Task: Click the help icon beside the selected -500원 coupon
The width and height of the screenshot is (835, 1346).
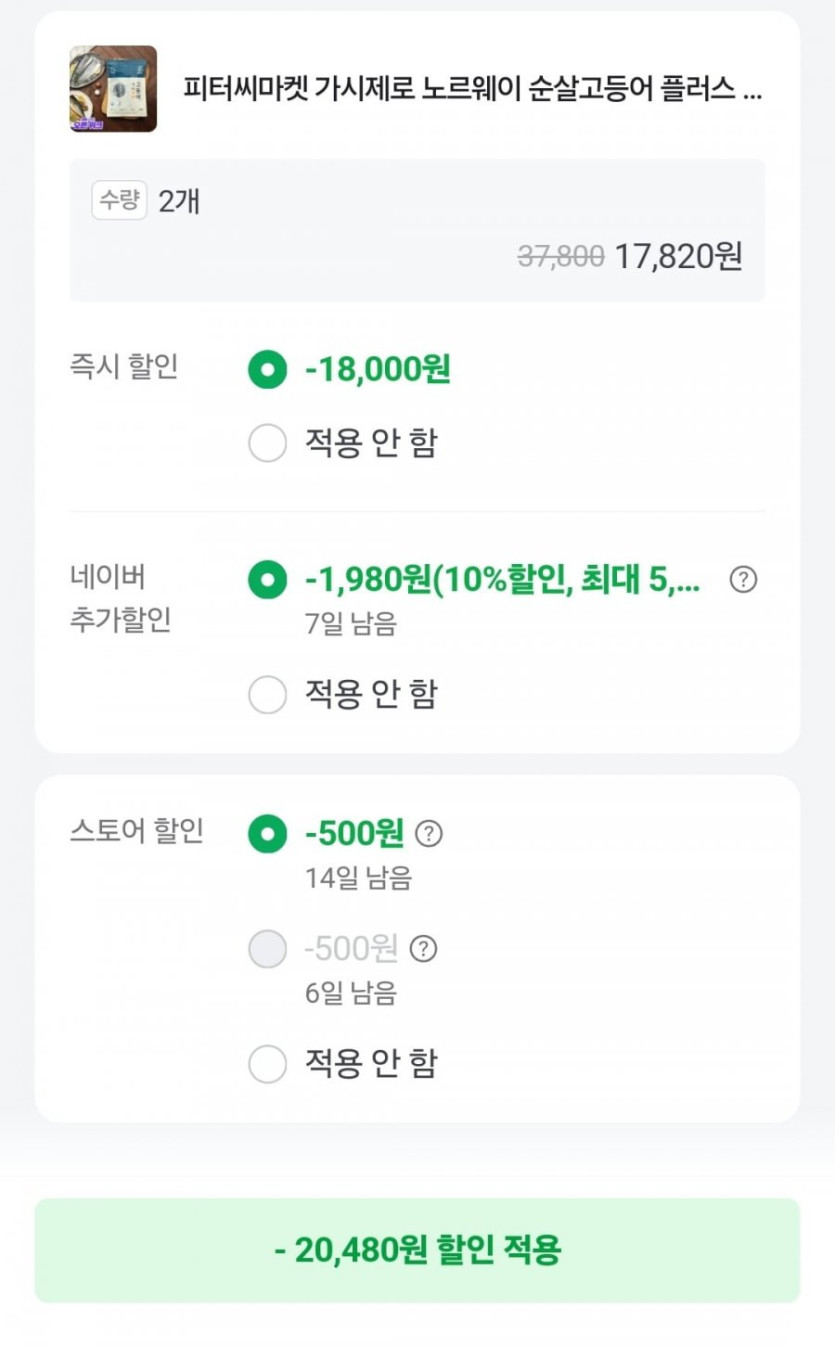Action: [429, 833]
